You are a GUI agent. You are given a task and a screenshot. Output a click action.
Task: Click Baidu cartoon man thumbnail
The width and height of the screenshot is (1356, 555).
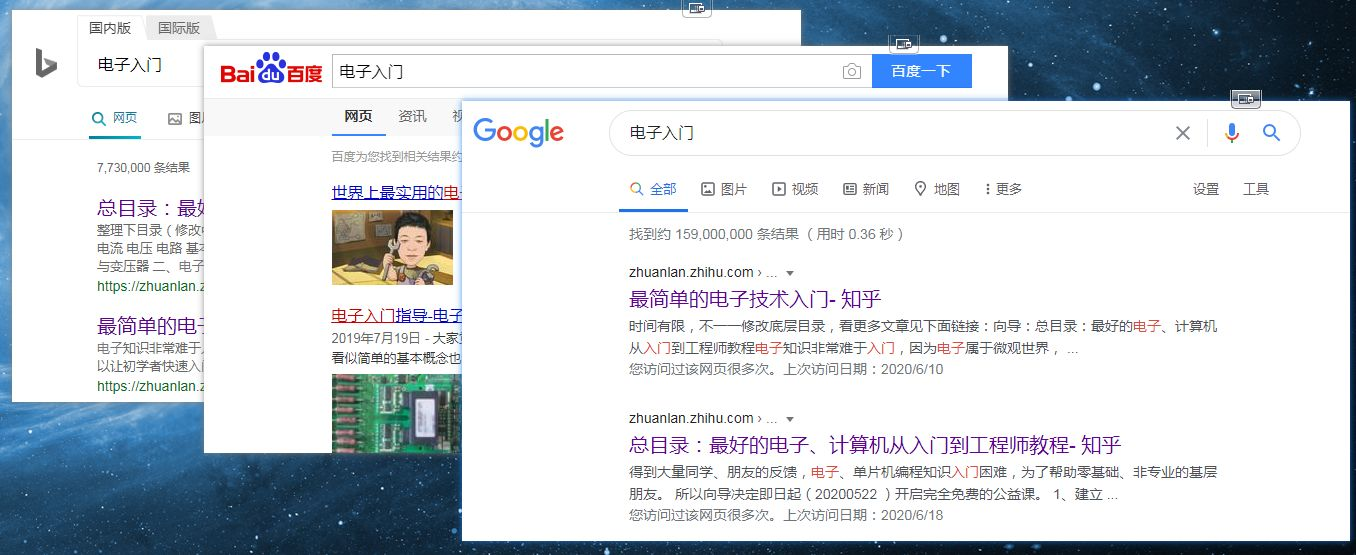[x=392, y=247]
